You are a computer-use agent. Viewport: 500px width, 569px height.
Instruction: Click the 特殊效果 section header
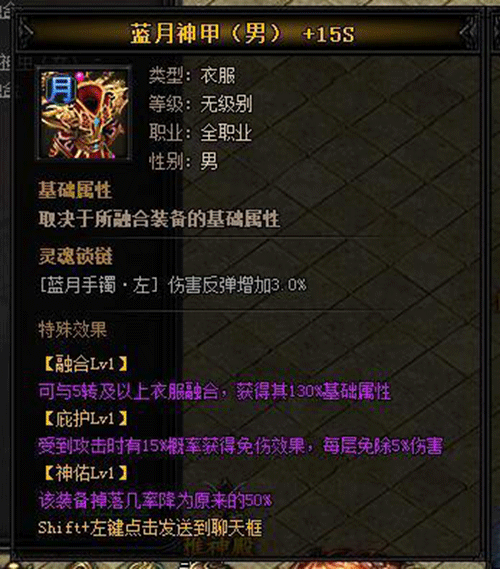(x=73, y=329)
